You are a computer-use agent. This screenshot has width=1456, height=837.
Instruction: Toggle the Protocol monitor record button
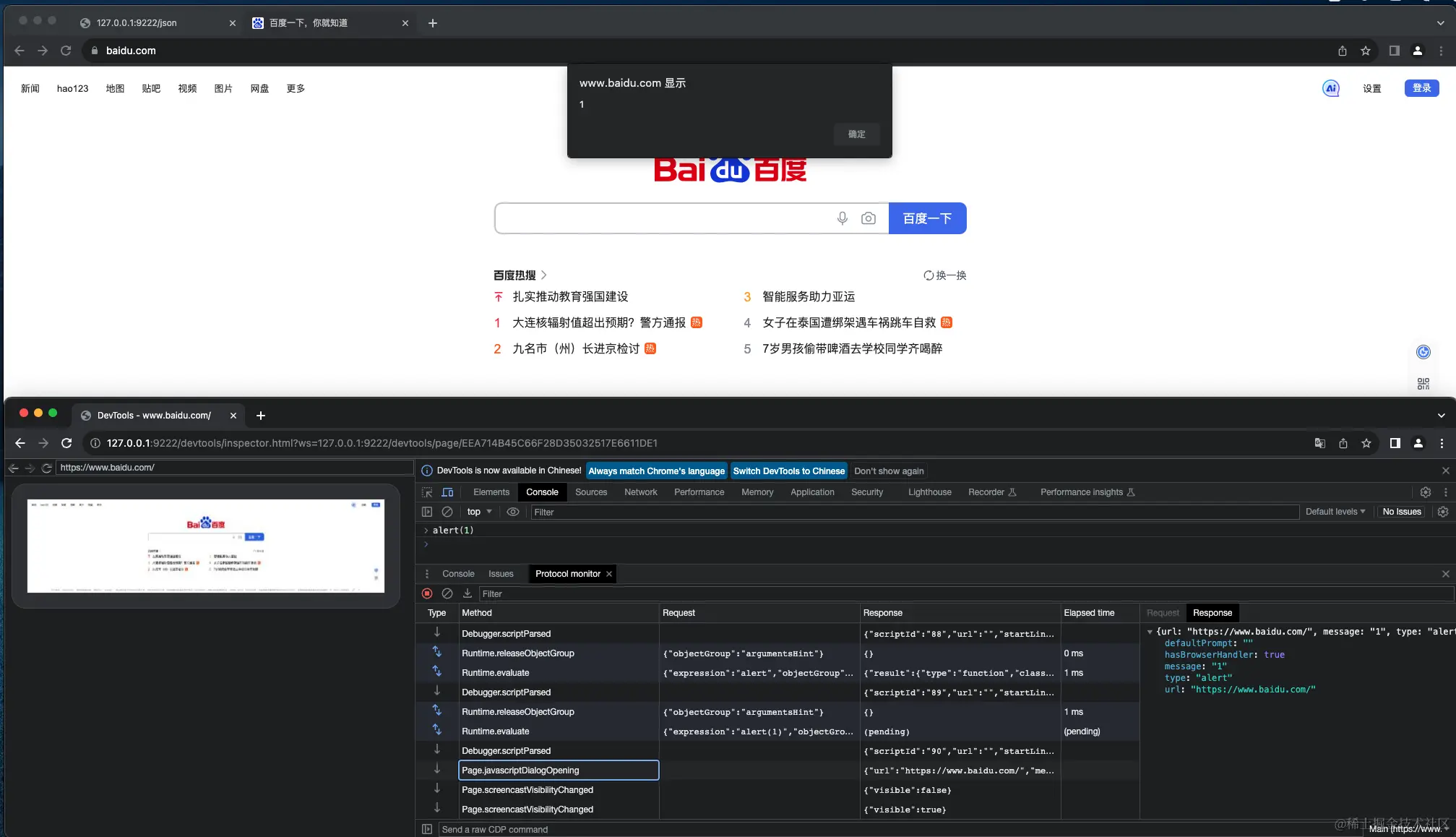click(x=427, y=593)
